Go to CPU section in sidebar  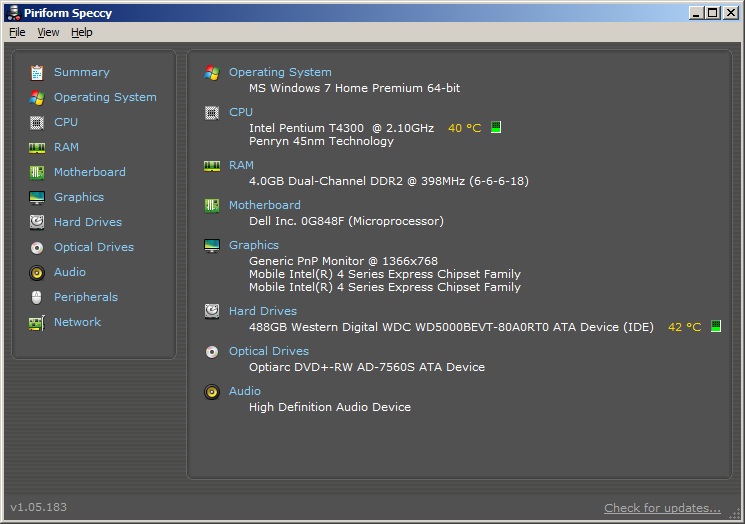point(66,122)
